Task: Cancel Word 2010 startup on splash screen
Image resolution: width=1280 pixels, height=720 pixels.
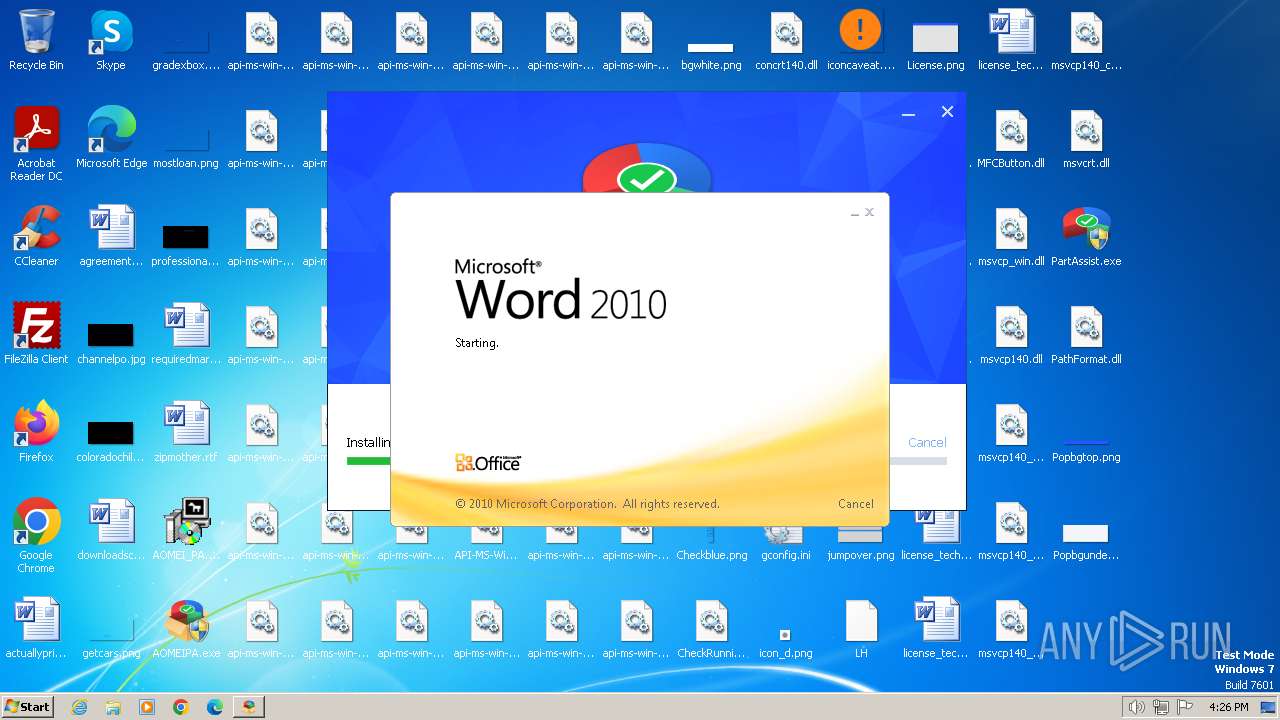Action: 856,504
